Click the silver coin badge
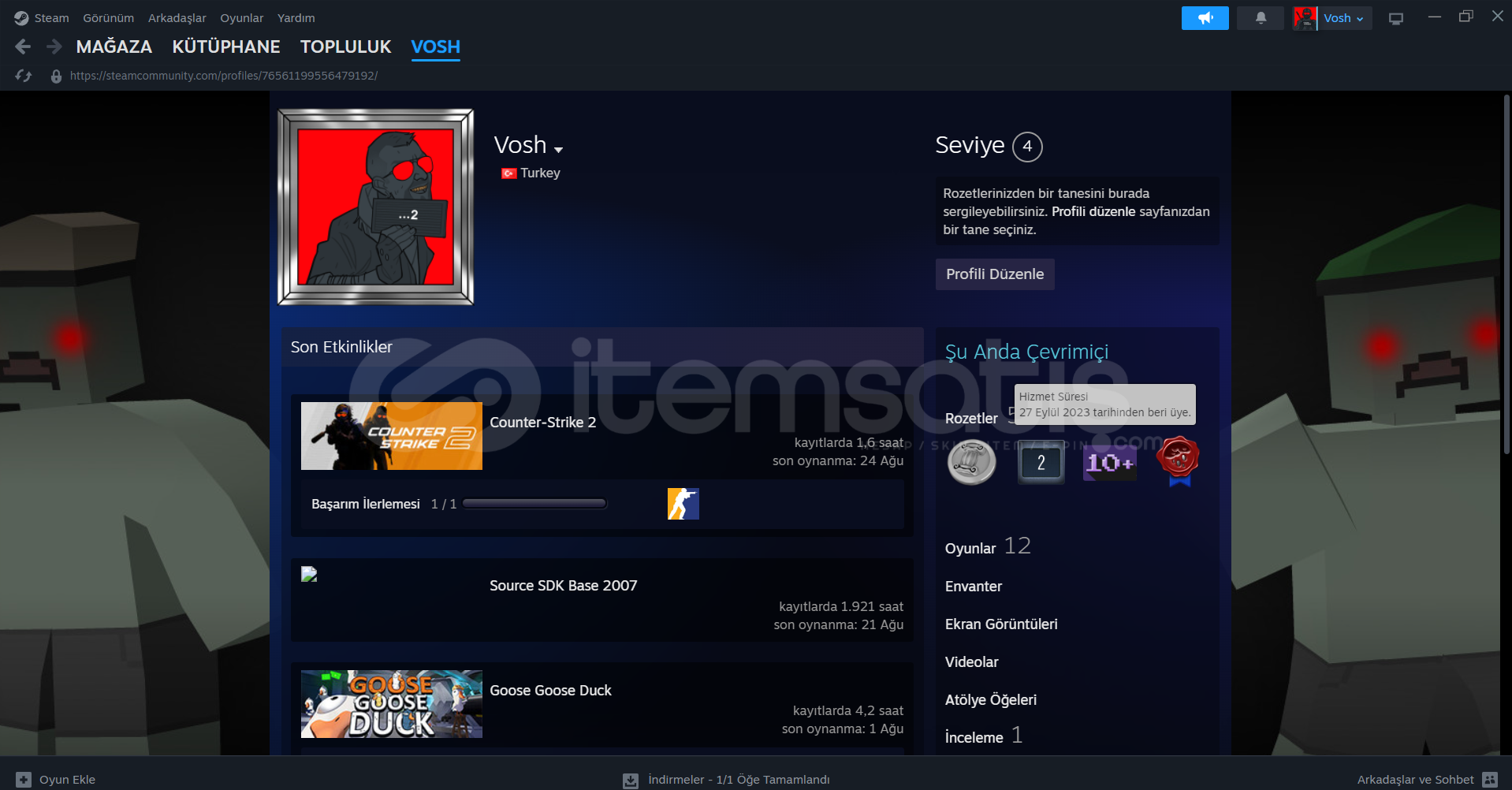This screenshot has width=1512, height=790. pyautogui.click(x=971, y=462)
